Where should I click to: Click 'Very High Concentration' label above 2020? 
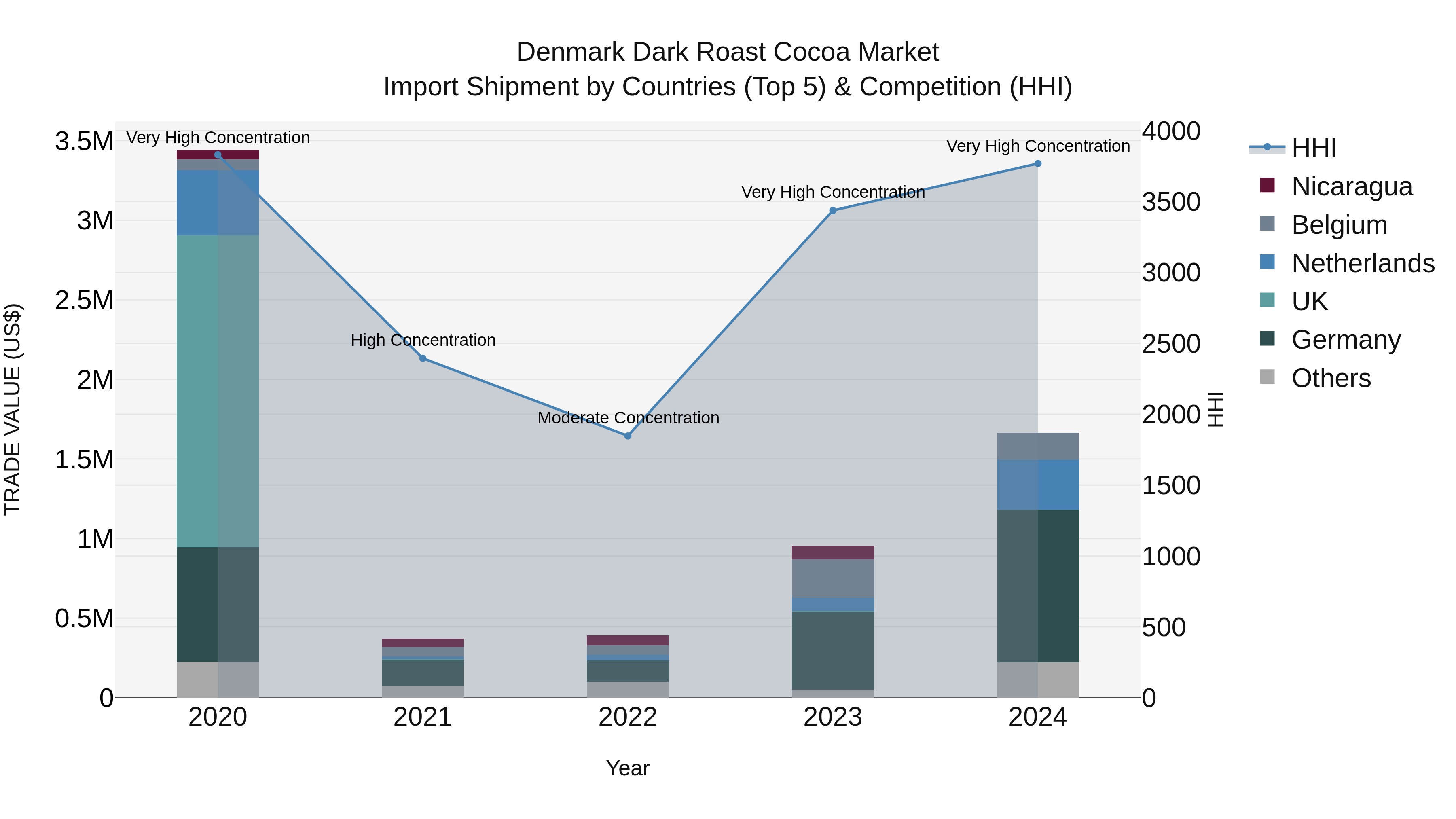tap(218, 138)
